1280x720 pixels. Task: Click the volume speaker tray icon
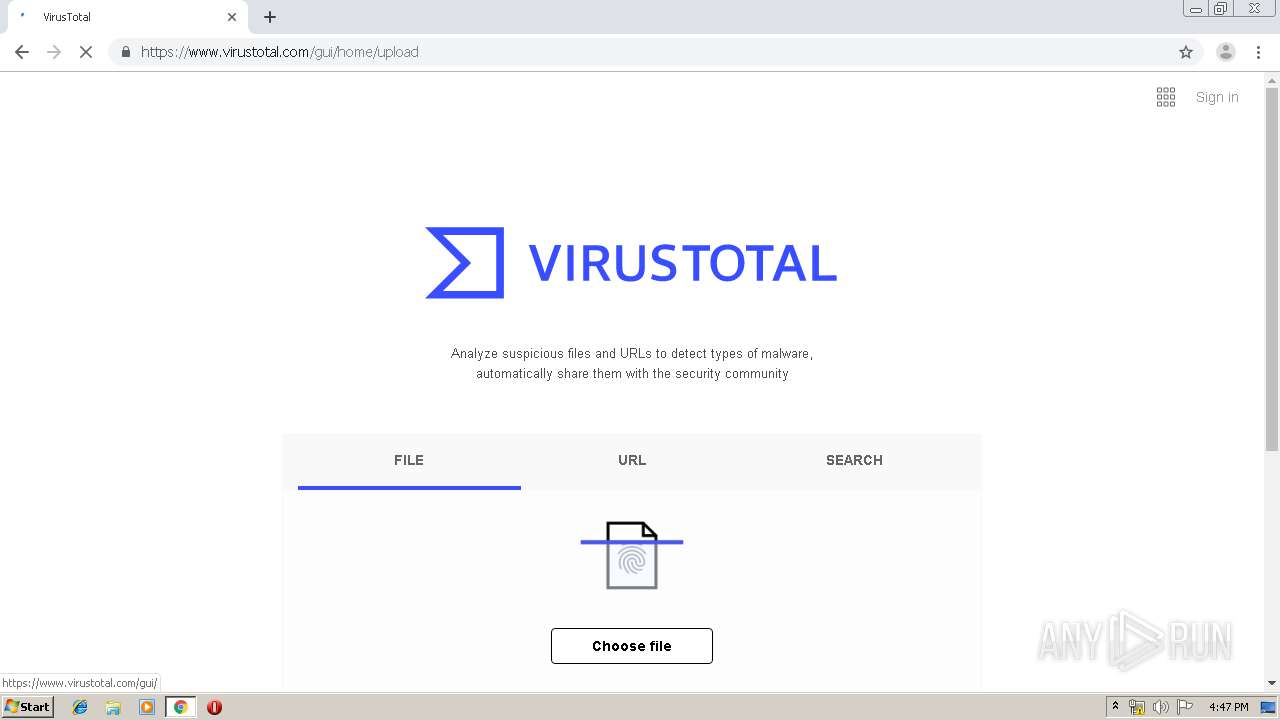pyautogui.click(x=1160, y=707)
